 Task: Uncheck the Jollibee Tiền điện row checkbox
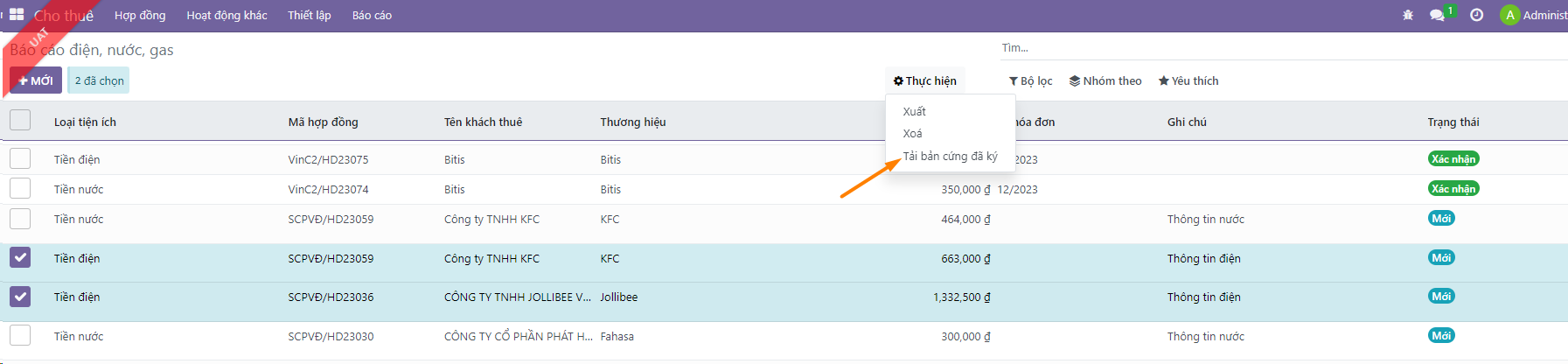coord(20,297)
